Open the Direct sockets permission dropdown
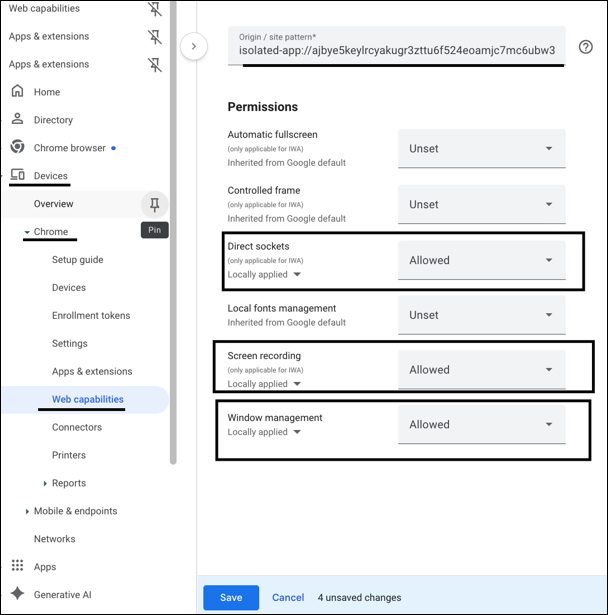 point(481,260)
